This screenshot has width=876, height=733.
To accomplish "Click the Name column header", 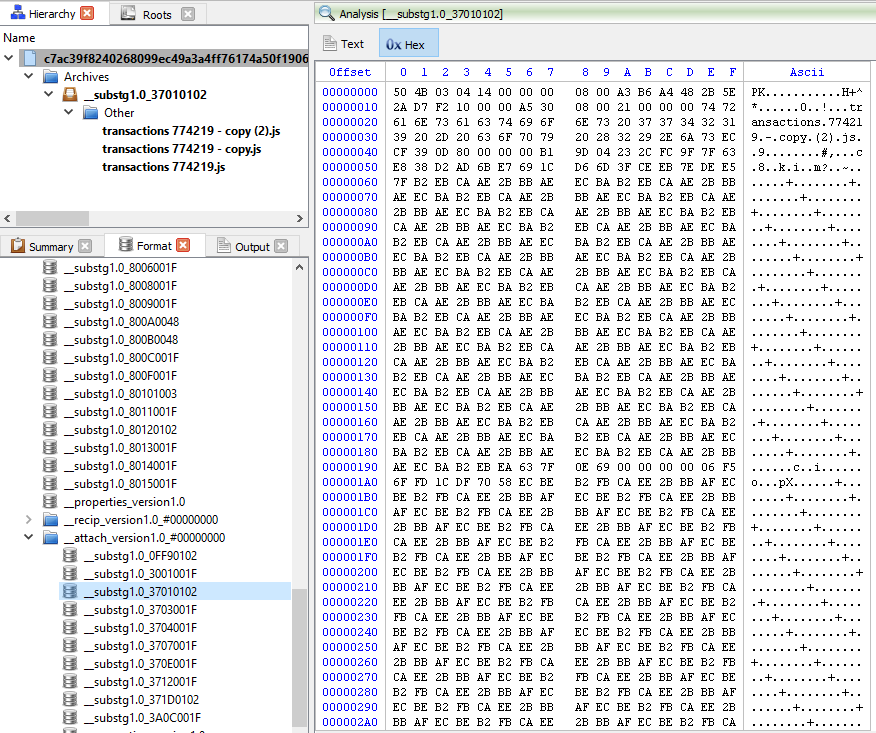I will 19,38.
